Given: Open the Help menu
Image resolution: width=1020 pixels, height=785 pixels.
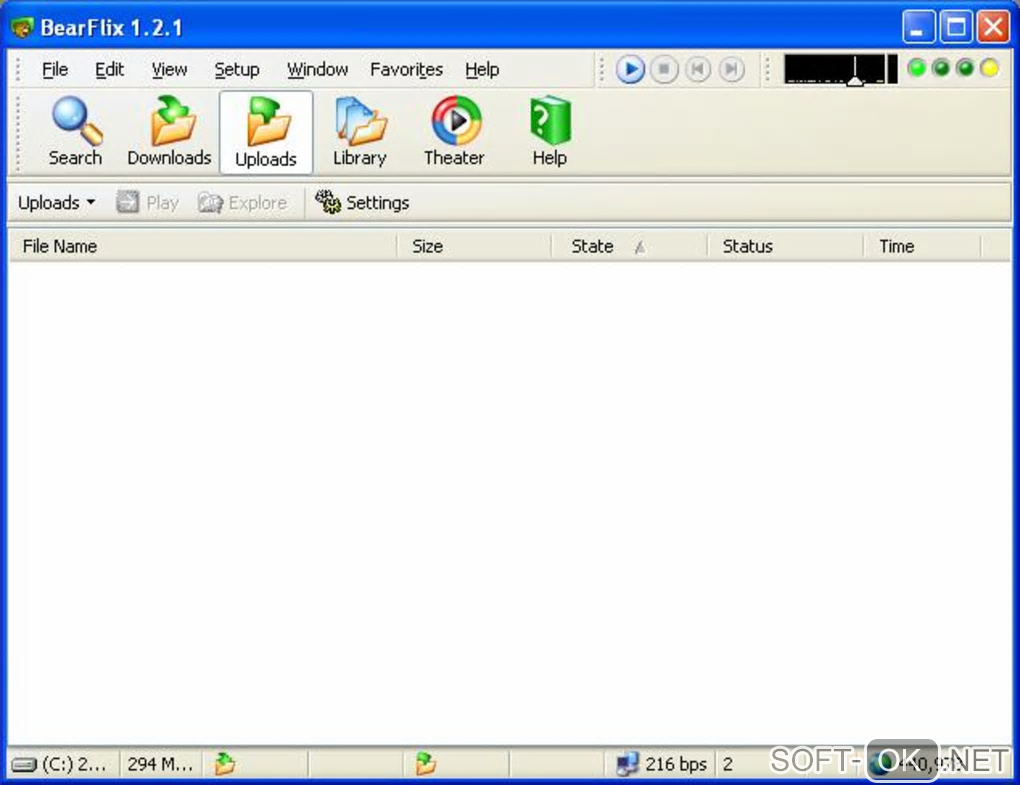Looking at the screenshot, I should point(482,69).
